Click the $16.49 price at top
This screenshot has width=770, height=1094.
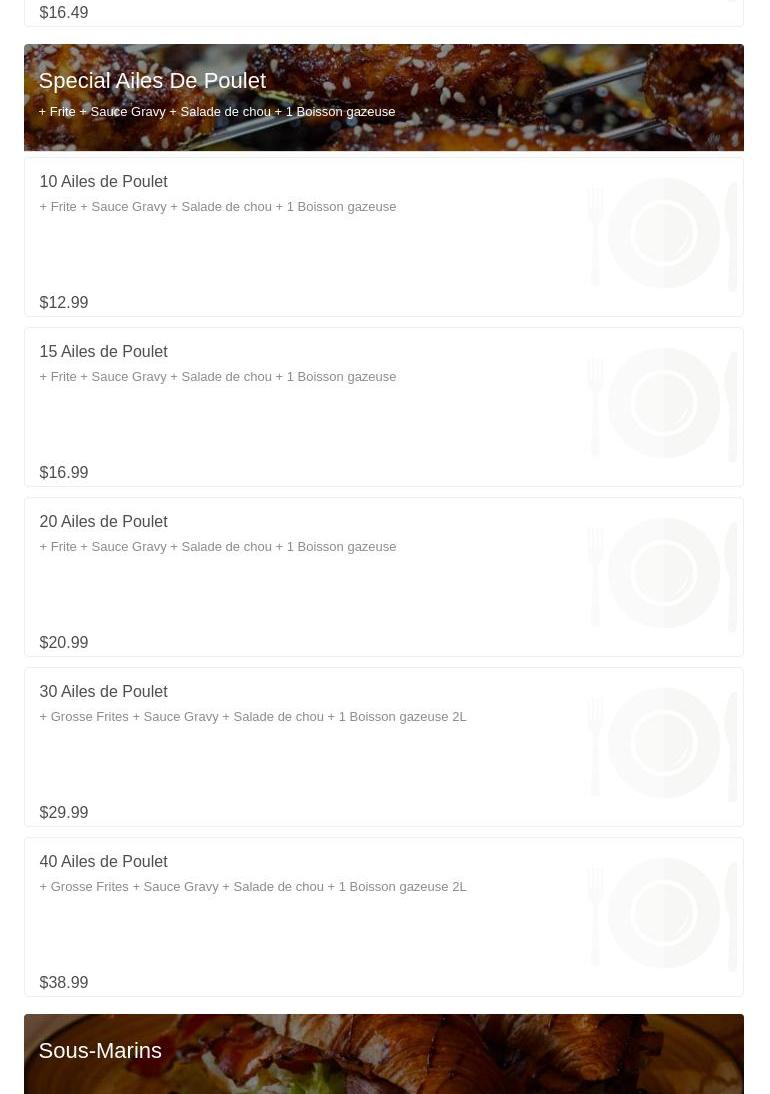point(64,12)
